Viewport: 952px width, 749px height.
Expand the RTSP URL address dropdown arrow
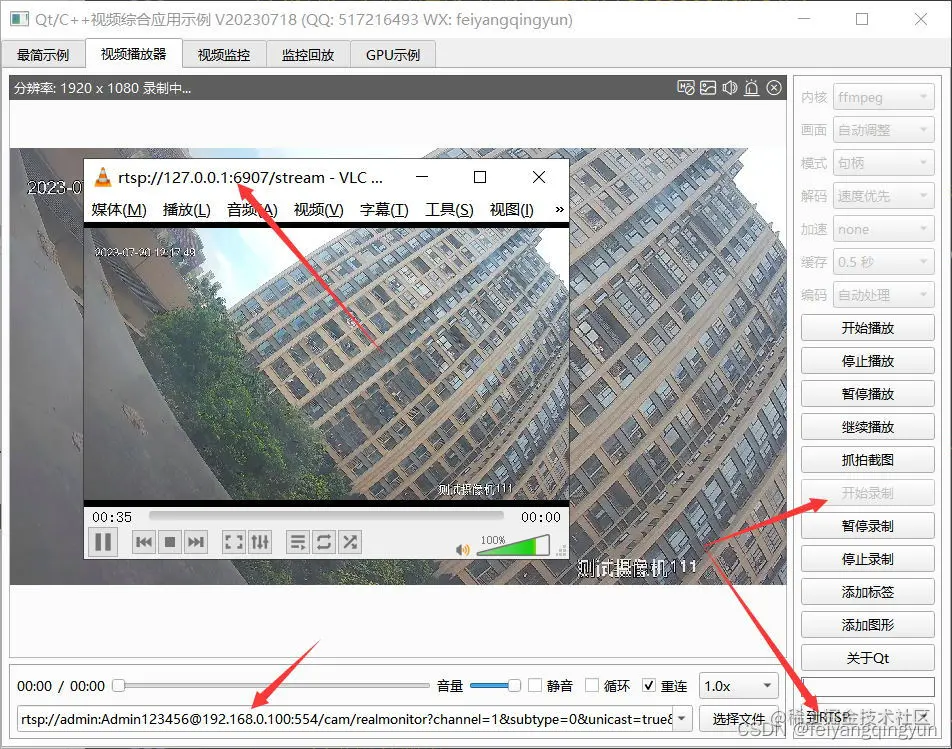click(x=682, y=719)
